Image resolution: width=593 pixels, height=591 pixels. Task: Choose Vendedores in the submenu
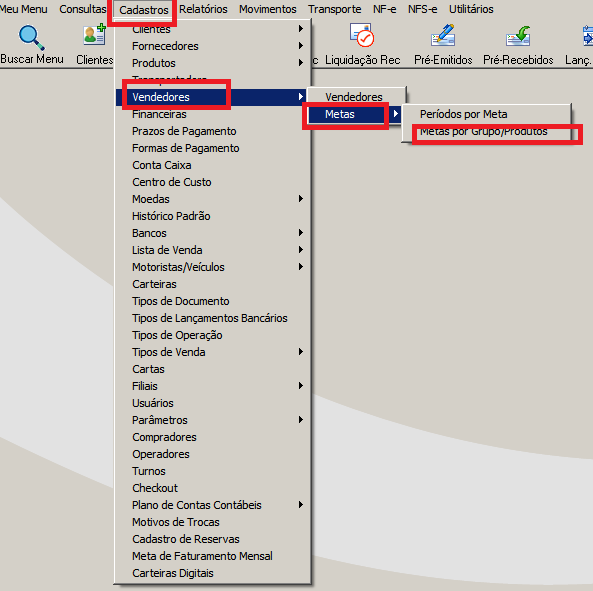(x=355, y=97)
